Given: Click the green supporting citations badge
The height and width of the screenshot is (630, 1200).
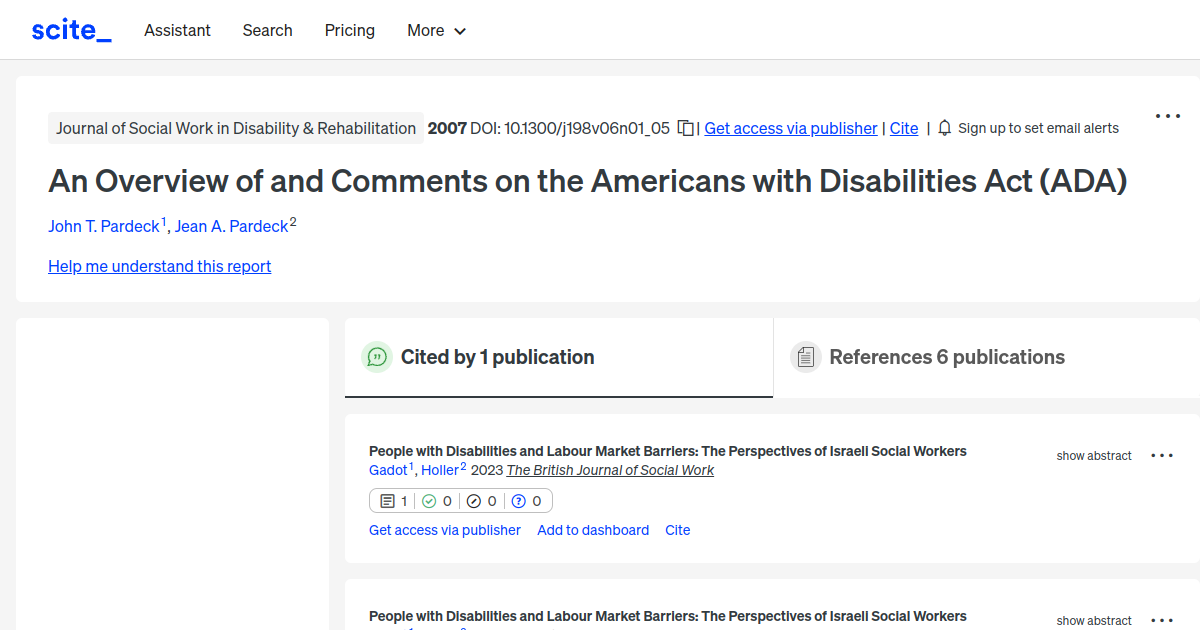Looking at the screenshot, I should [x=437, y=500].
